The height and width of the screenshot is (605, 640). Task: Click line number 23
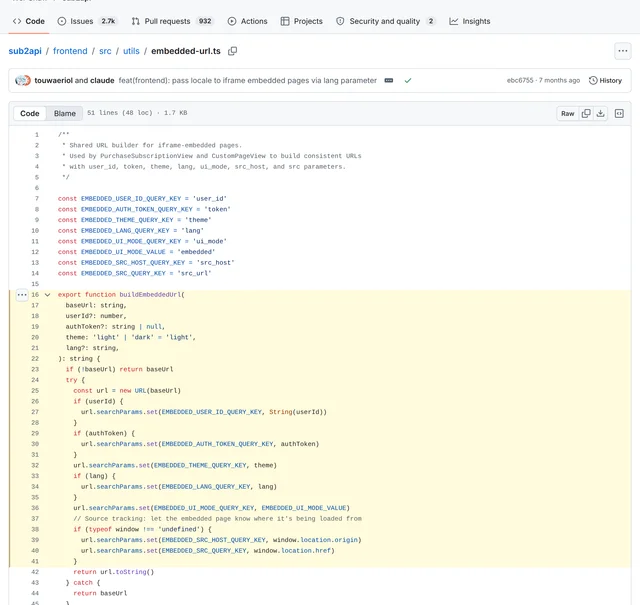(x=35, y=369)
